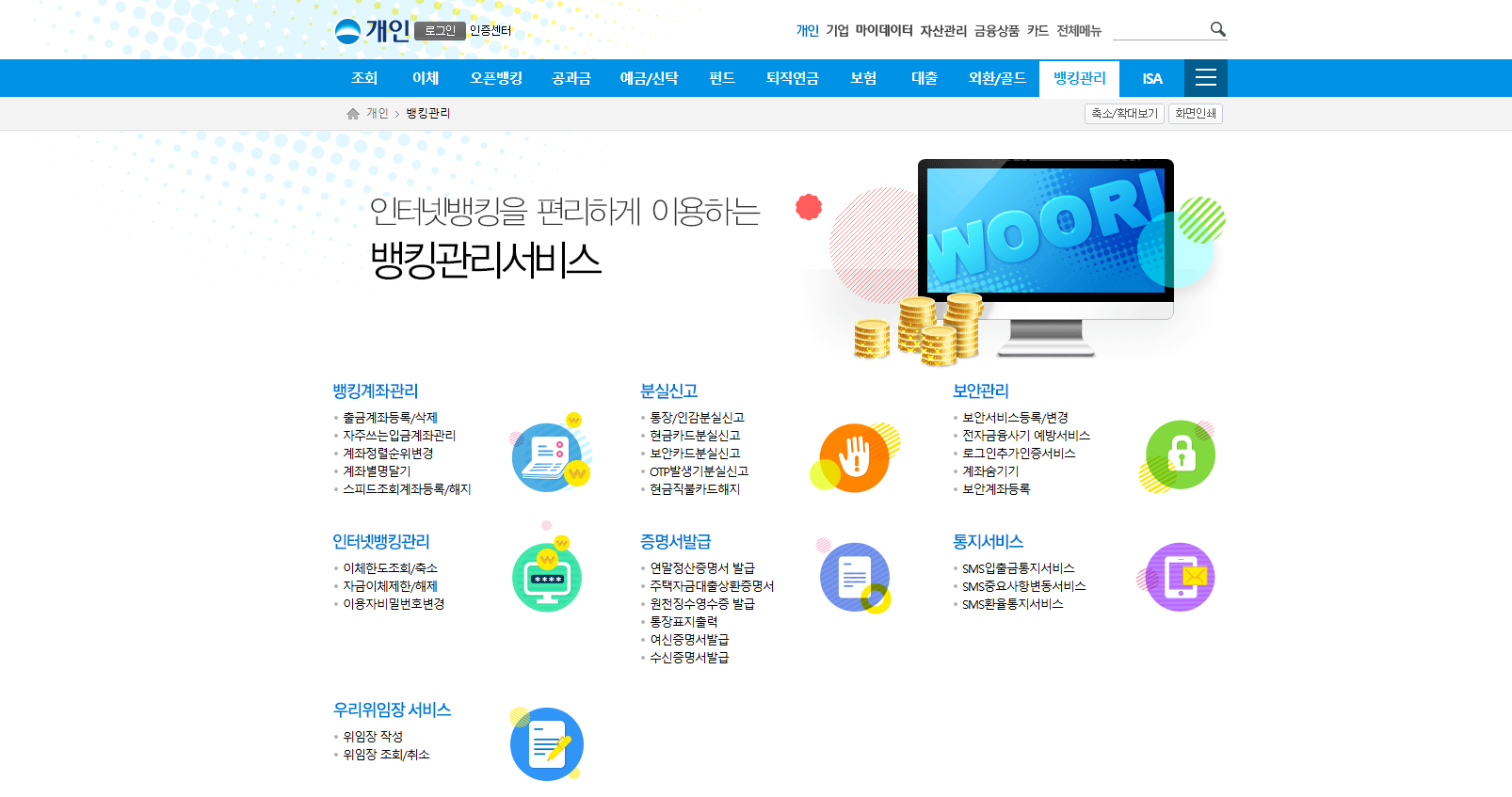Open the 통지서비스 section heading
Image resolution: width=1512 pixels, height=797 pixels.
(x=989, y=542)
